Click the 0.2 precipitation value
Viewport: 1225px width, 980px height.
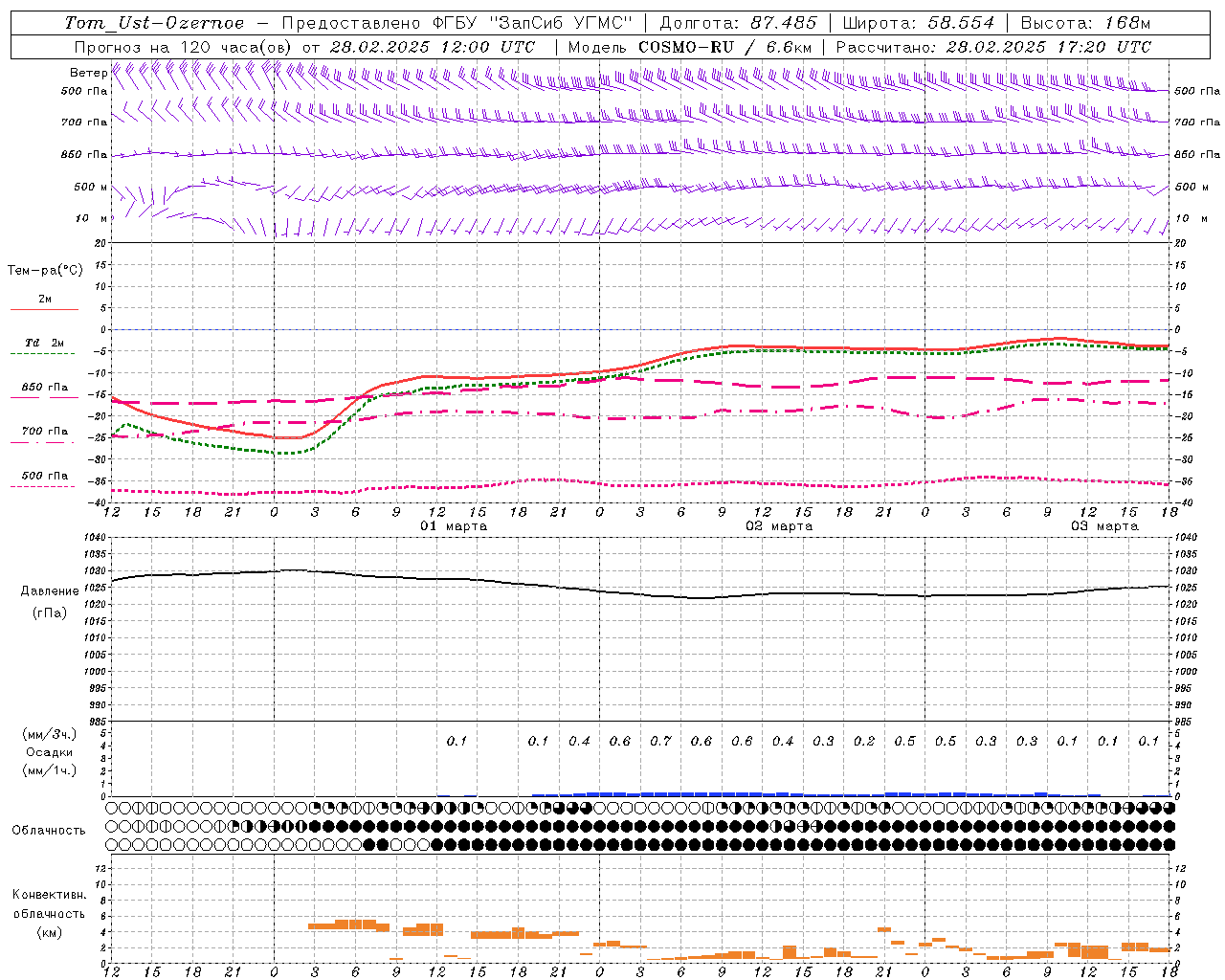(864, 741)
